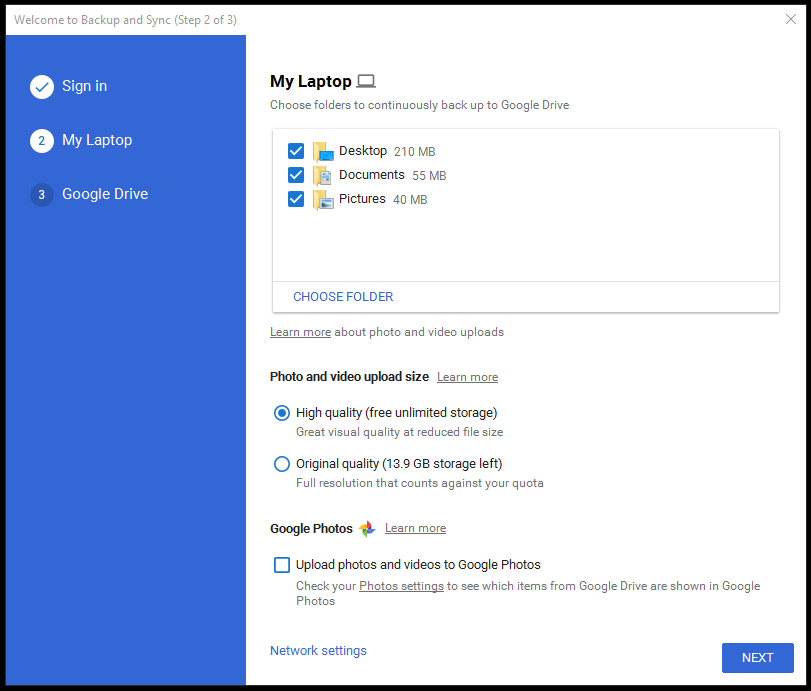Close the Backup and Sync window
The height and width of the screenshot is (691, 811).
(791, 19)
